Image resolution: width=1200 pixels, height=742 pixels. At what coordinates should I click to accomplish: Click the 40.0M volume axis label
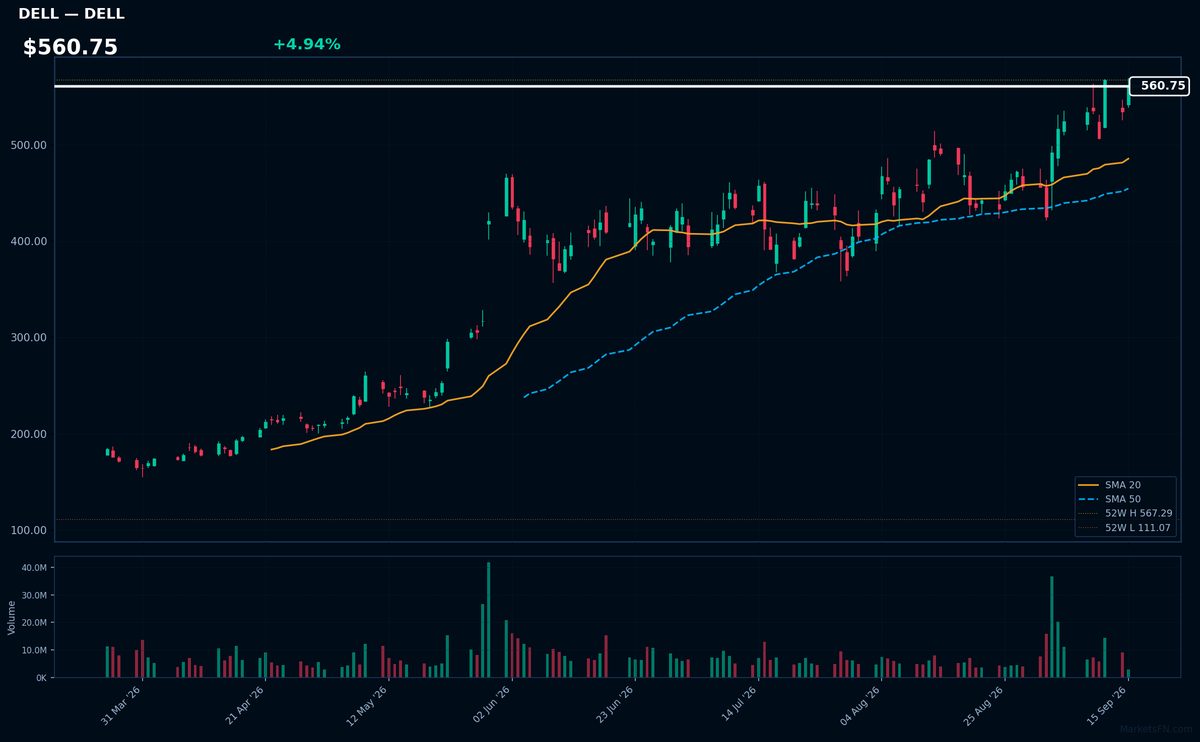point(34,568)
